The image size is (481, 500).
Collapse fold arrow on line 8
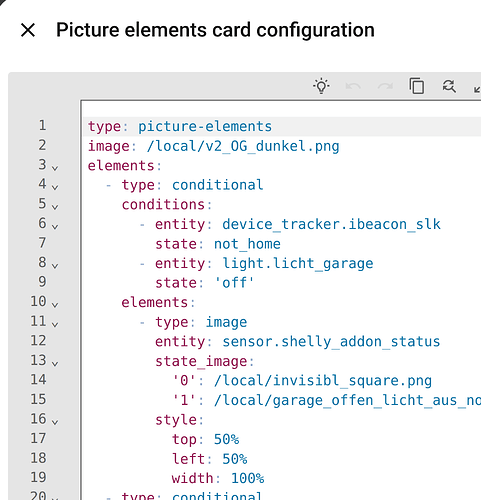click(55, 266)
